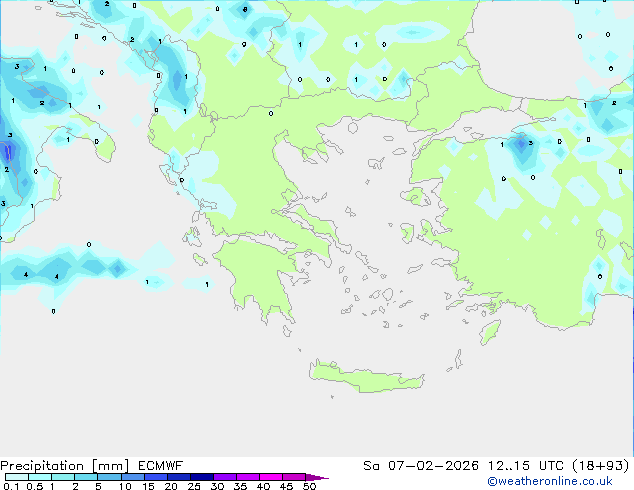Click the date 'Sa 07-02-2026'
The height and width of the screenshot is (490, 634).
(421, 465)
